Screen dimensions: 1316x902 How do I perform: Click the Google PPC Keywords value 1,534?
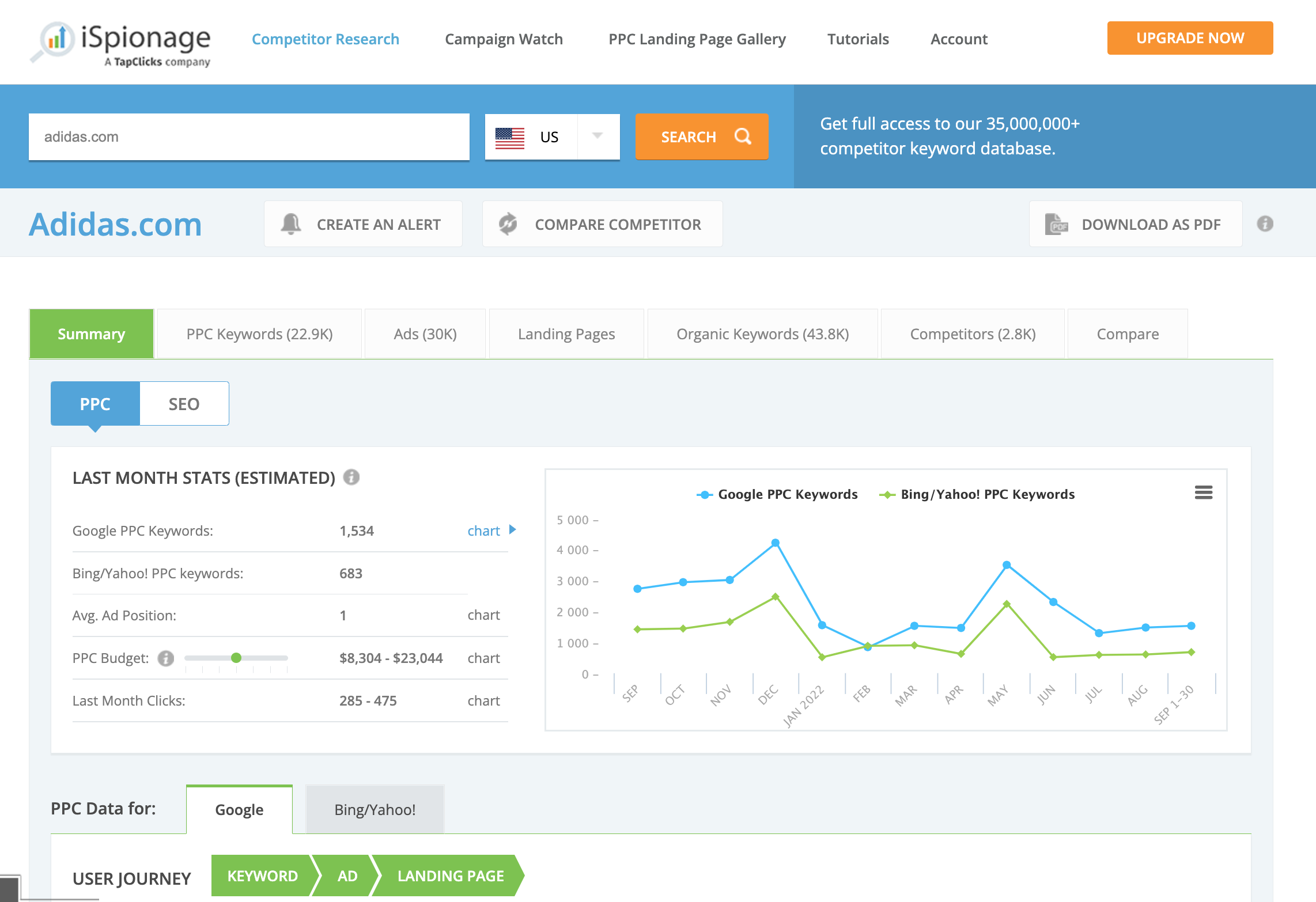tap(357, 530)
